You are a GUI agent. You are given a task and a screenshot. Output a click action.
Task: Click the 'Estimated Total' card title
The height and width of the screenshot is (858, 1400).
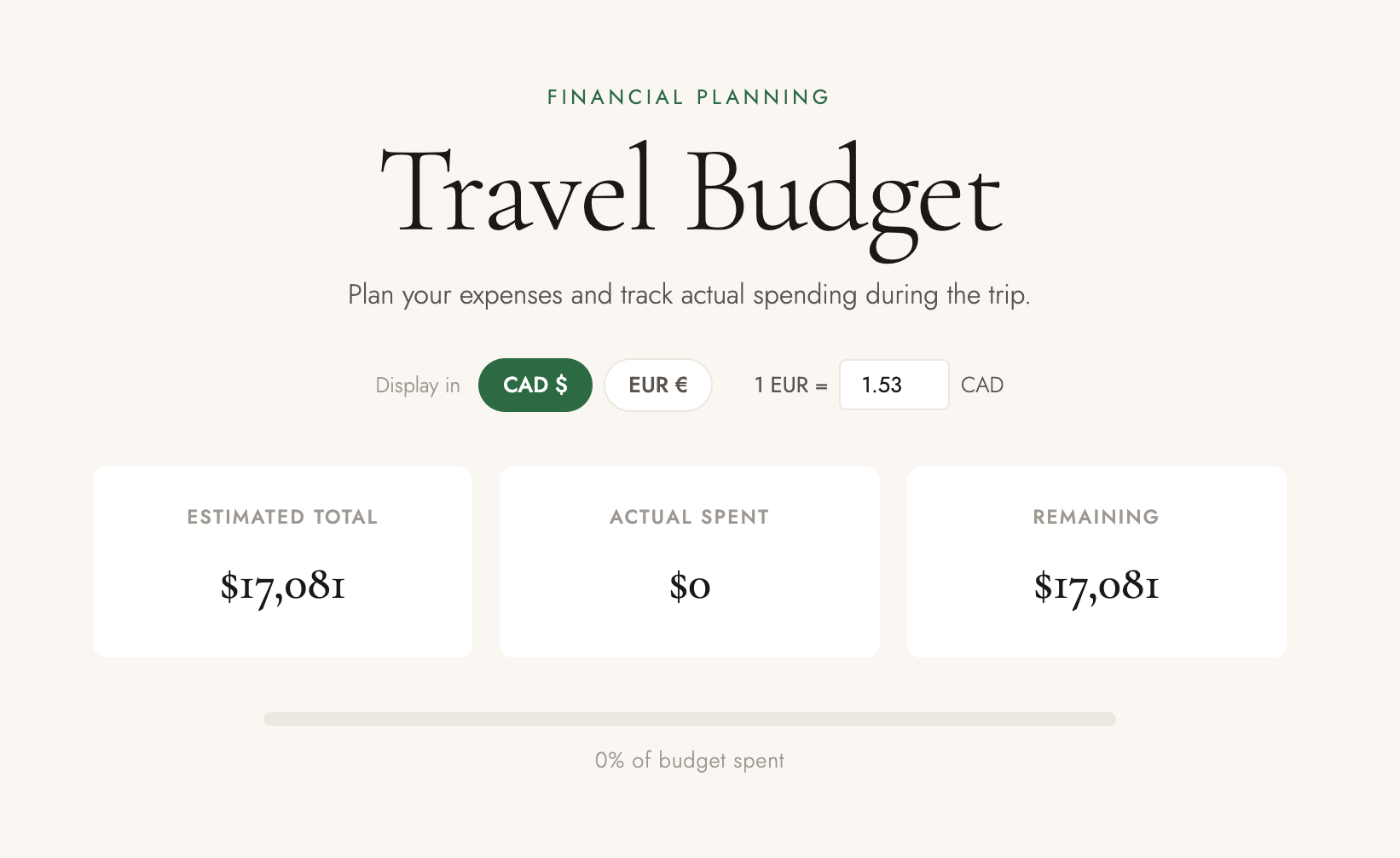[282, 517]
